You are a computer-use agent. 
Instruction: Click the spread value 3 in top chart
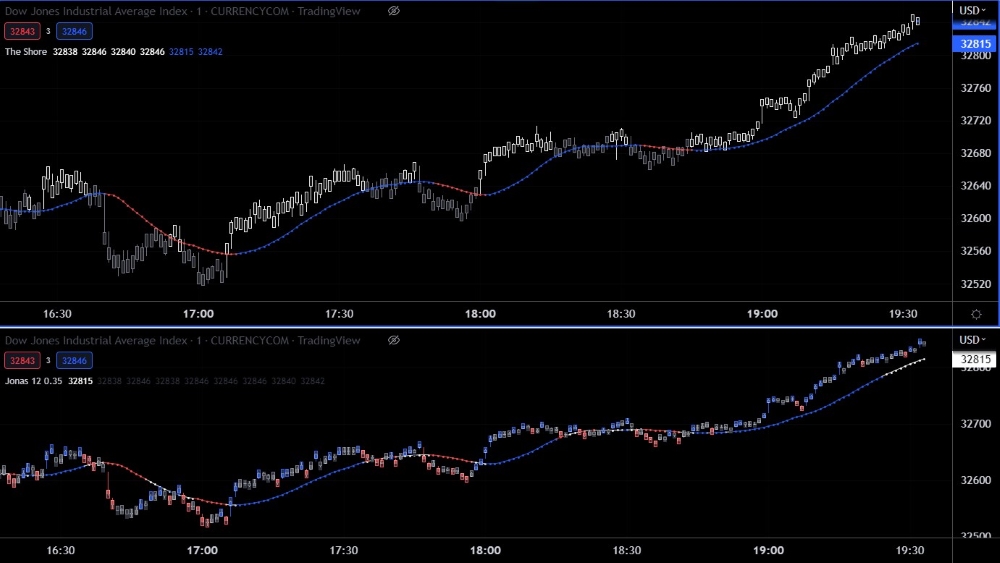point(48,31)
